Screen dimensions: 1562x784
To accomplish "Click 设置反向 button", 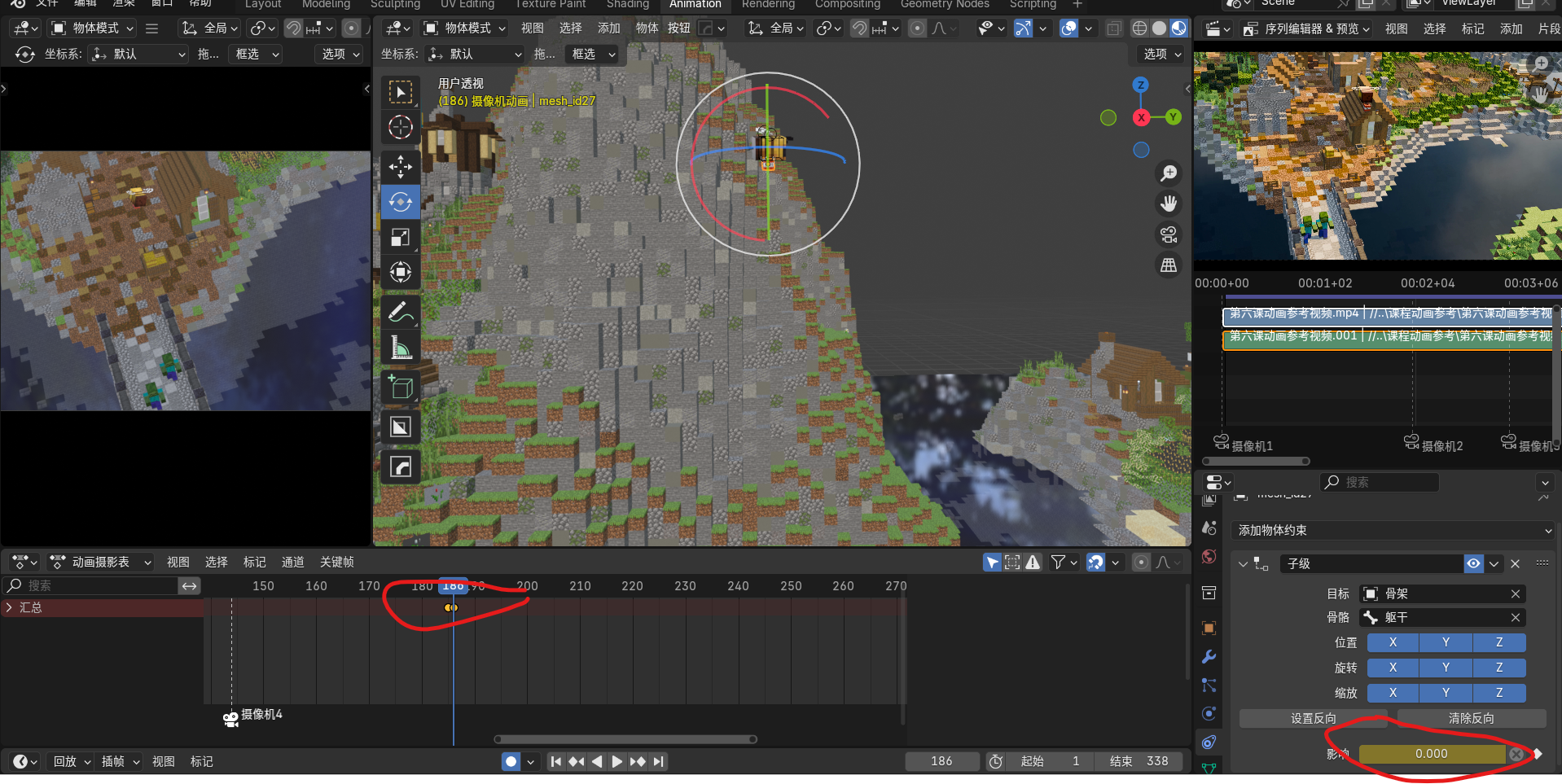I will click(1313, 718).
